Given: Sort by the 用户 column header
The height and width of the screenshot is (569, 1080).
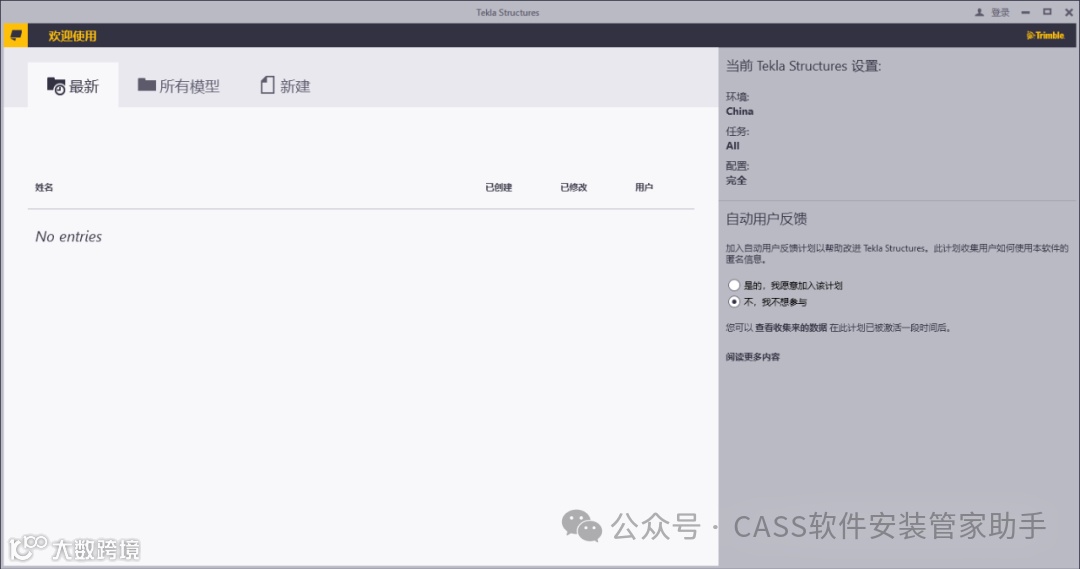Looking at the screenshot, I should 644,187.
